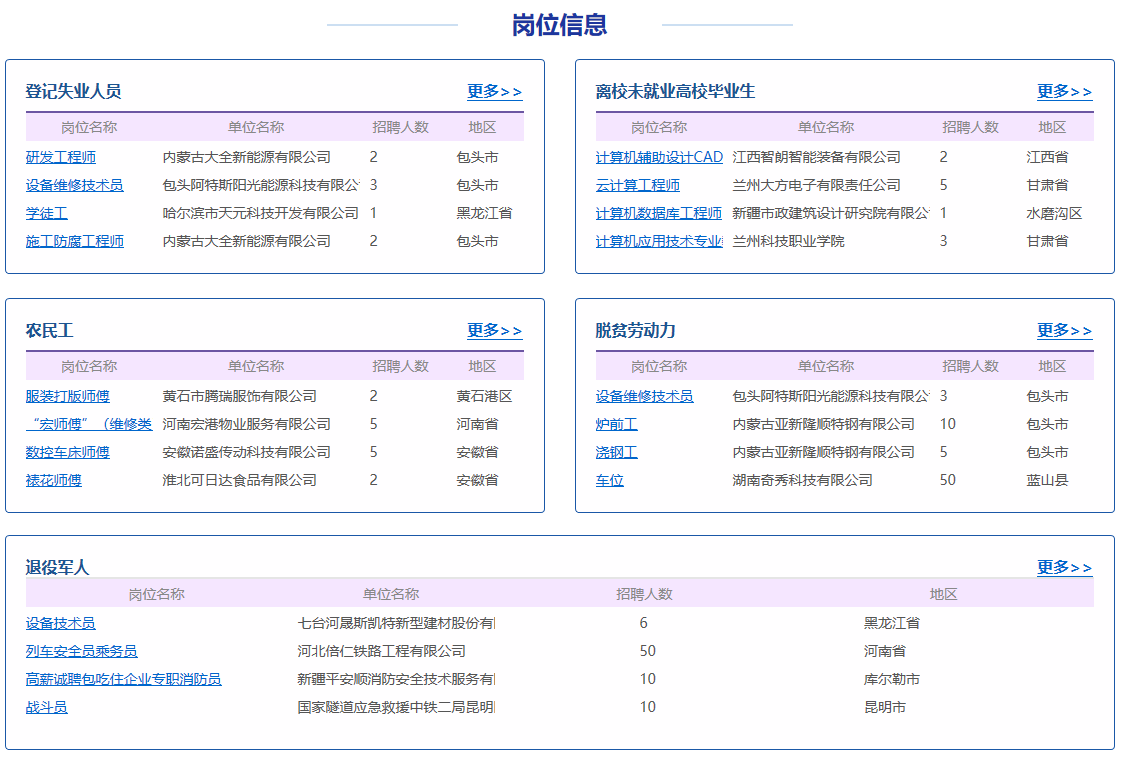The height and width of the screenshot is (764, 1126).
Task: Select company 安徽诺盛传动科技有限公司
Action: coord(246,452)
